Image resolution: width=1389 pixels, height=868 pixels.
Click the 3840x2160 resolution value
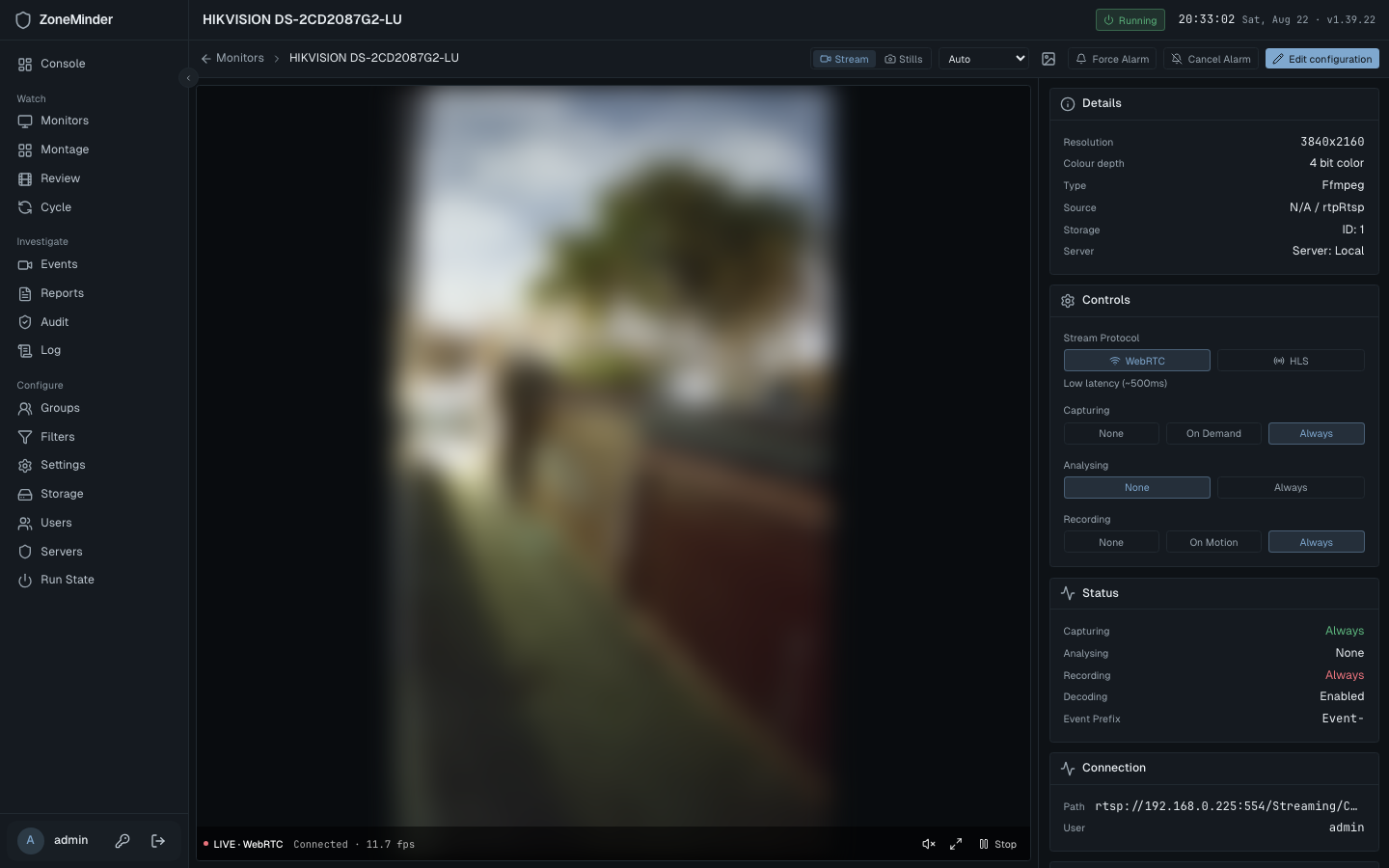[x=1332, y=142]
